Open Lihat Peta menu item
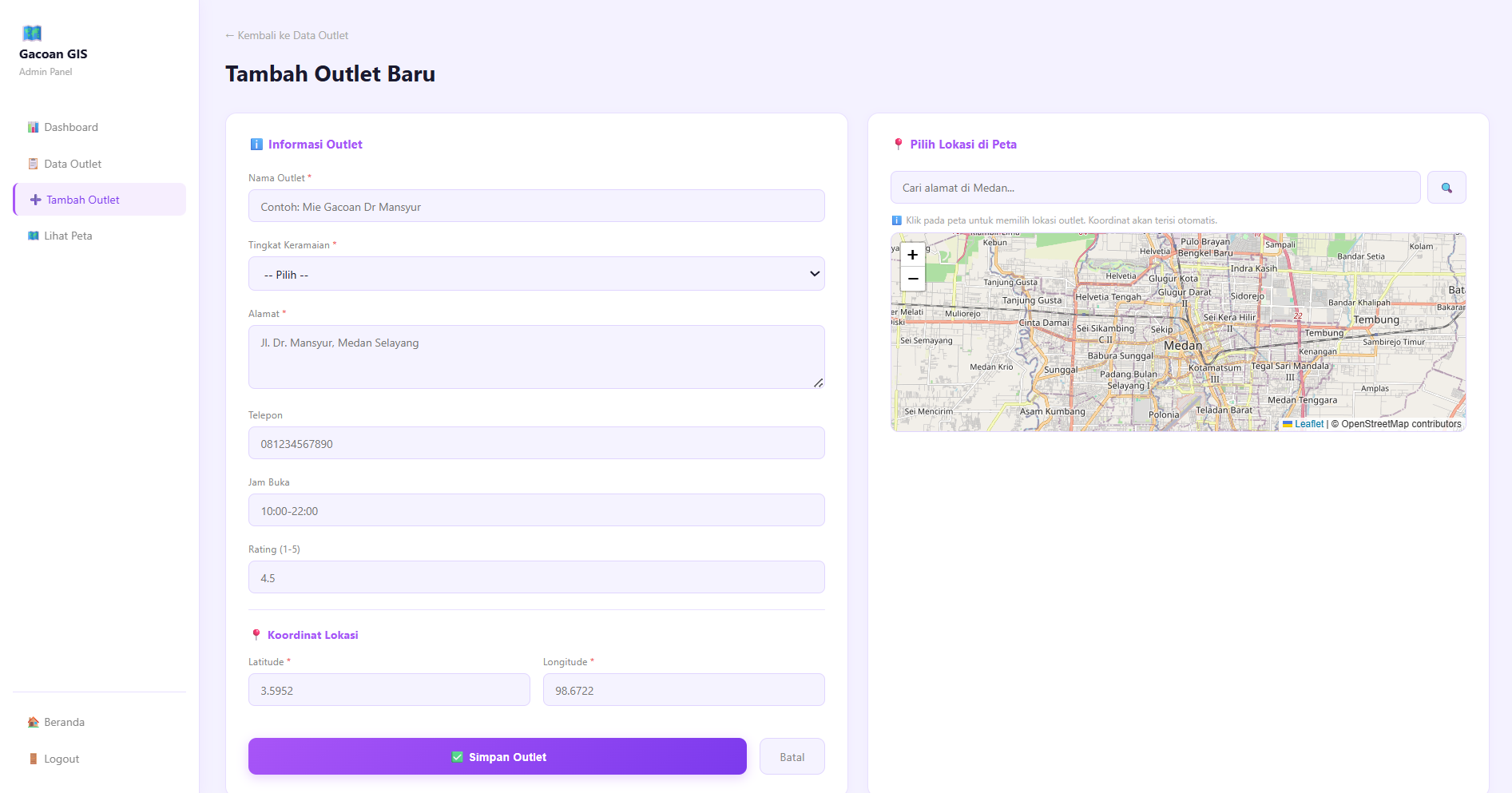Viewport: 1512px width, 793px height. click(99, 236)
